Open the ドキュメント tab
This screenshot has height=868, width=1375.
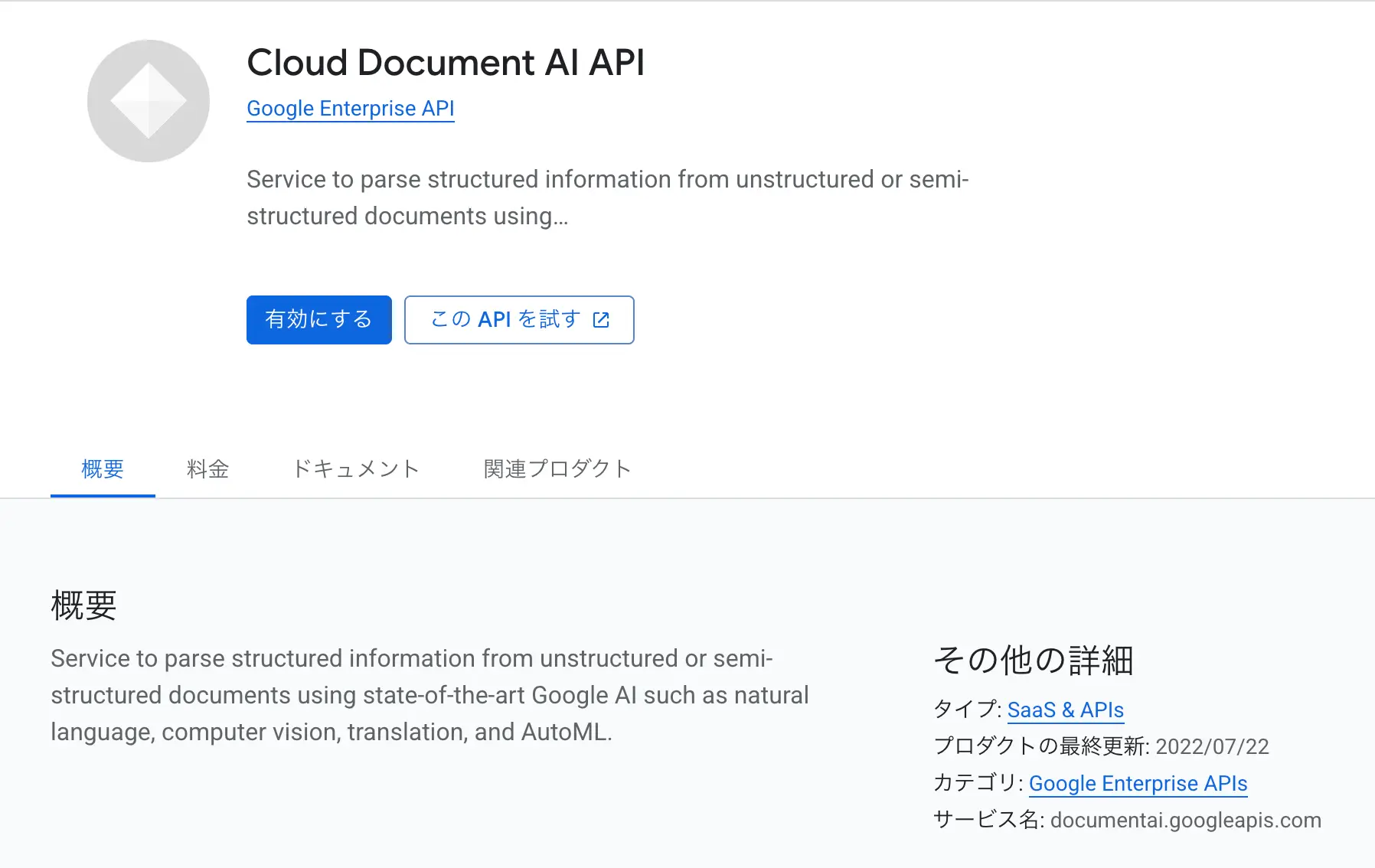pos(356,468)
